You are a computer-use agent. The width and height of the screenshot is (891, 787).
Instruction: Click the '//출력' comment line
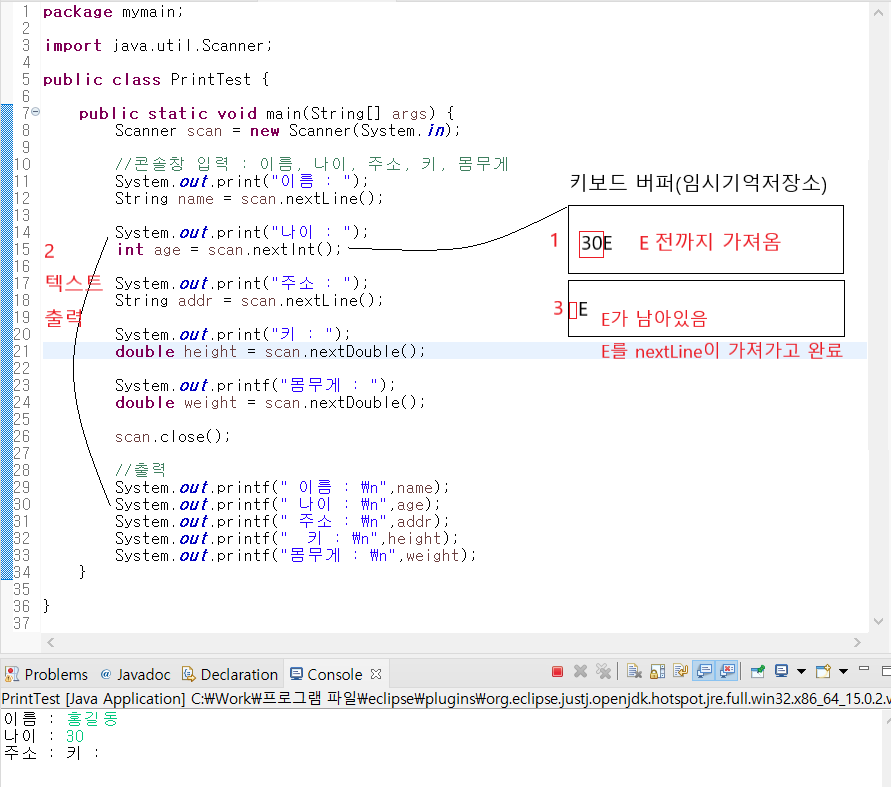tap(140, 470)
